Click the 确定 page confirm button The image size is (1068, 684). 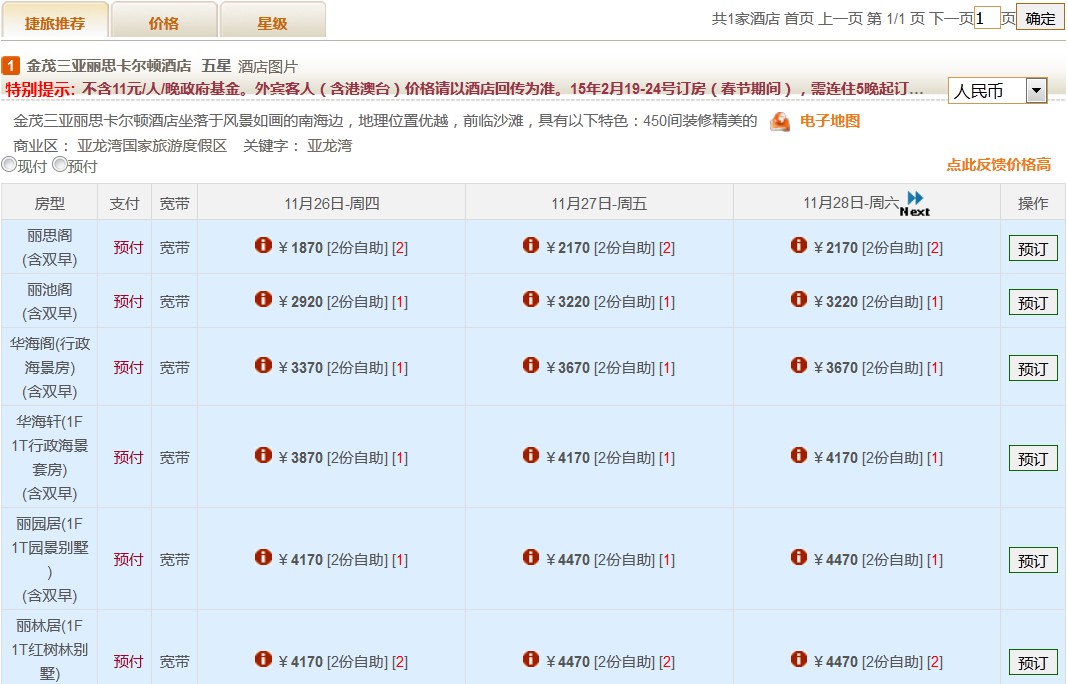1040,18
